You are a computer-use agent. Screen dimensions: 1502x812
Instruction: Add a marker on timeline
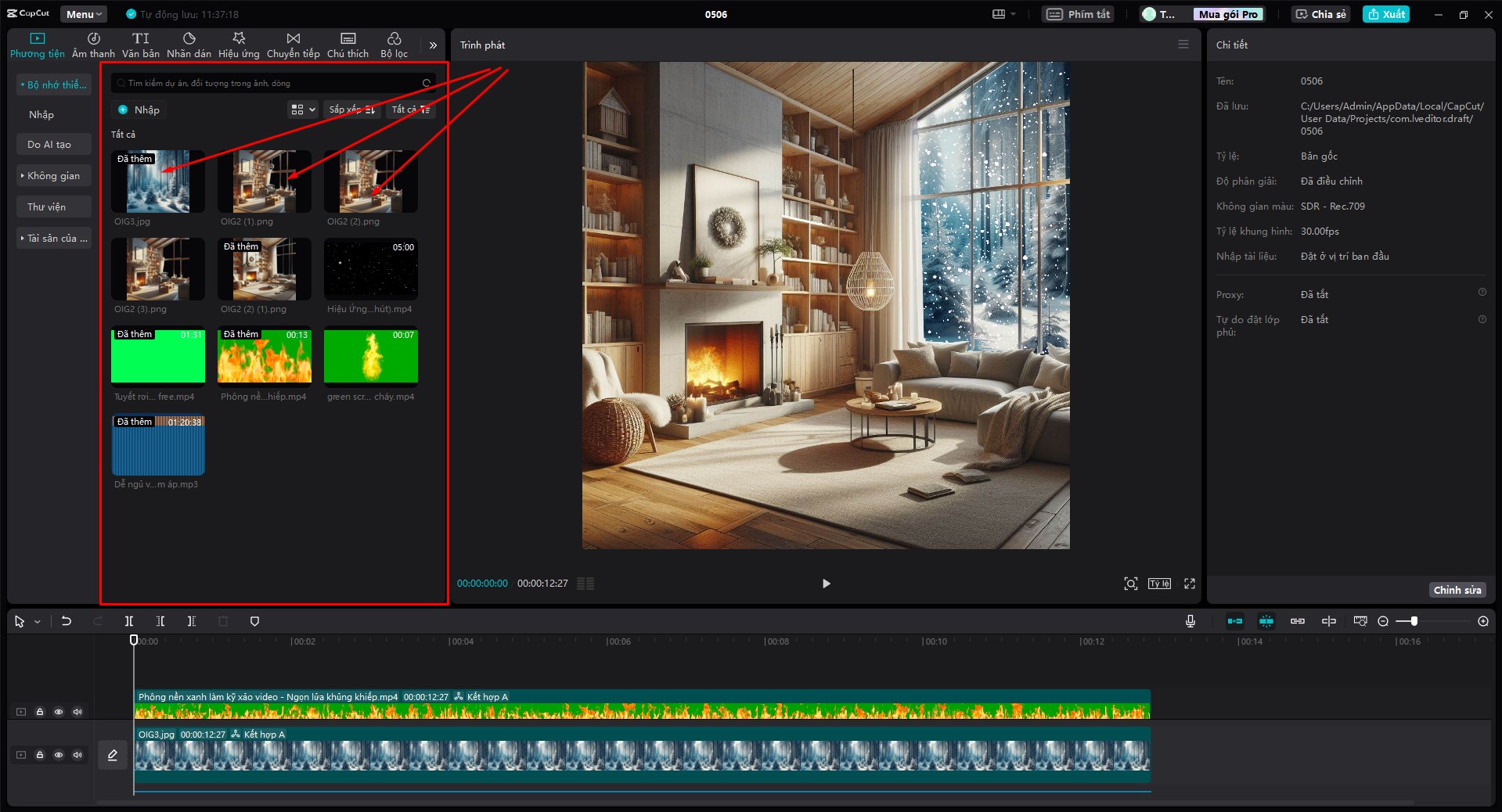click(x=254, y=621)
